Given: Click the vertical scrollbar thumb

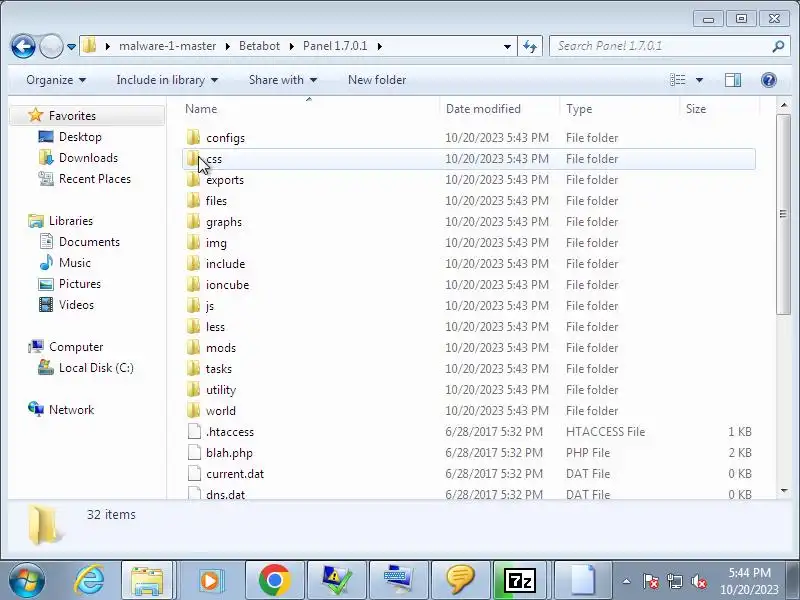Looking at the screenshot, I should coord(783,214).
